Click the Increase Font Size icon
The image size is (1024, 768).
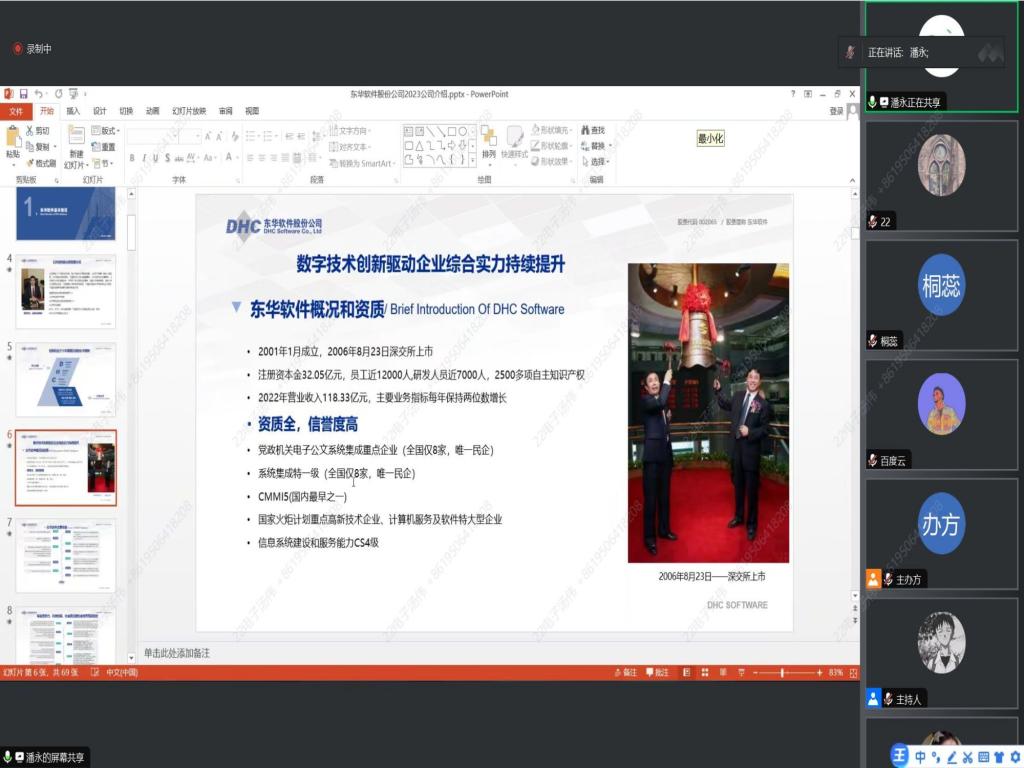(x=208, y=136)
